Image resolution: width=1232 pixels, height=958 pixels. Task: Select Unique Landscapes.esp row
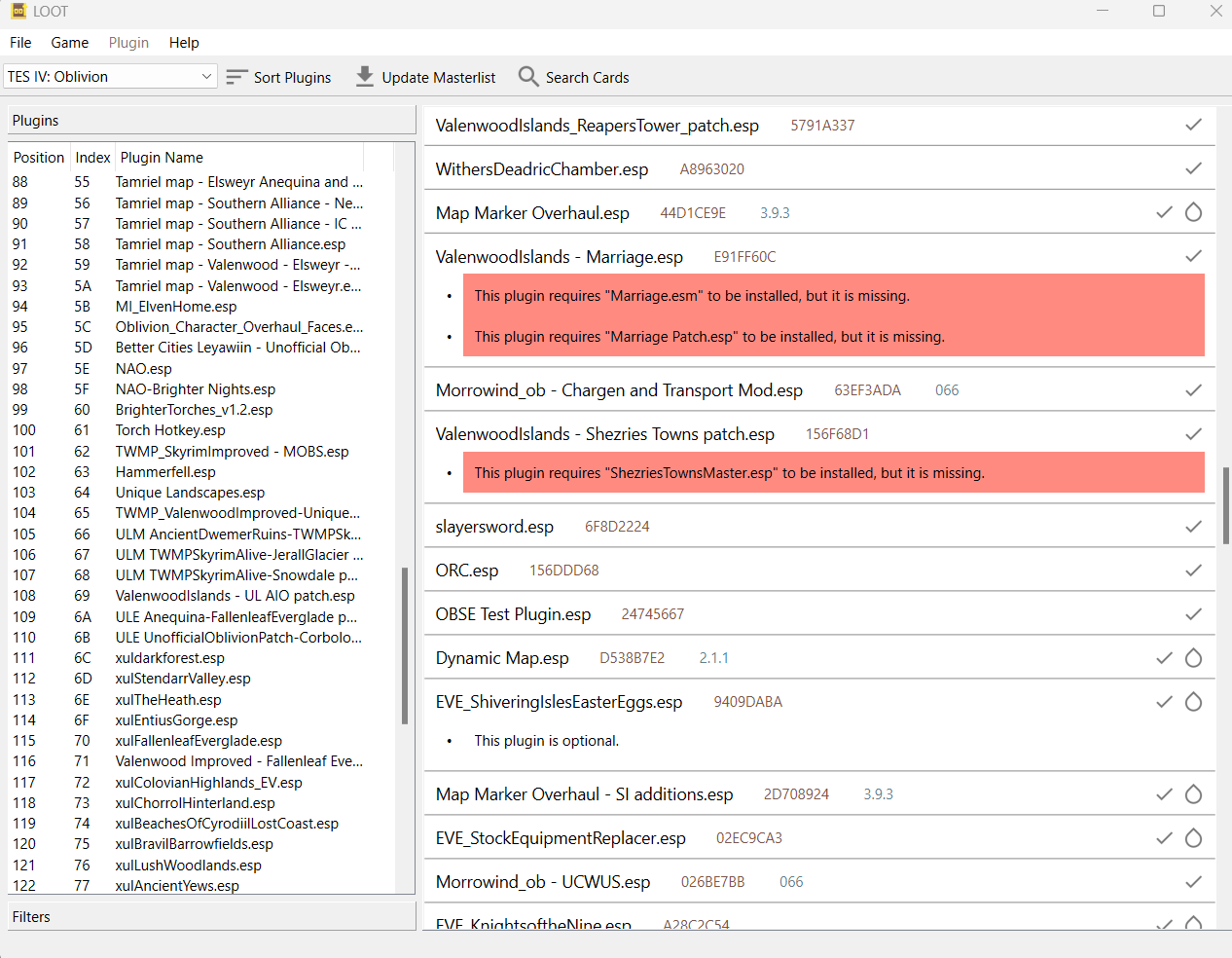click(202, 493)
